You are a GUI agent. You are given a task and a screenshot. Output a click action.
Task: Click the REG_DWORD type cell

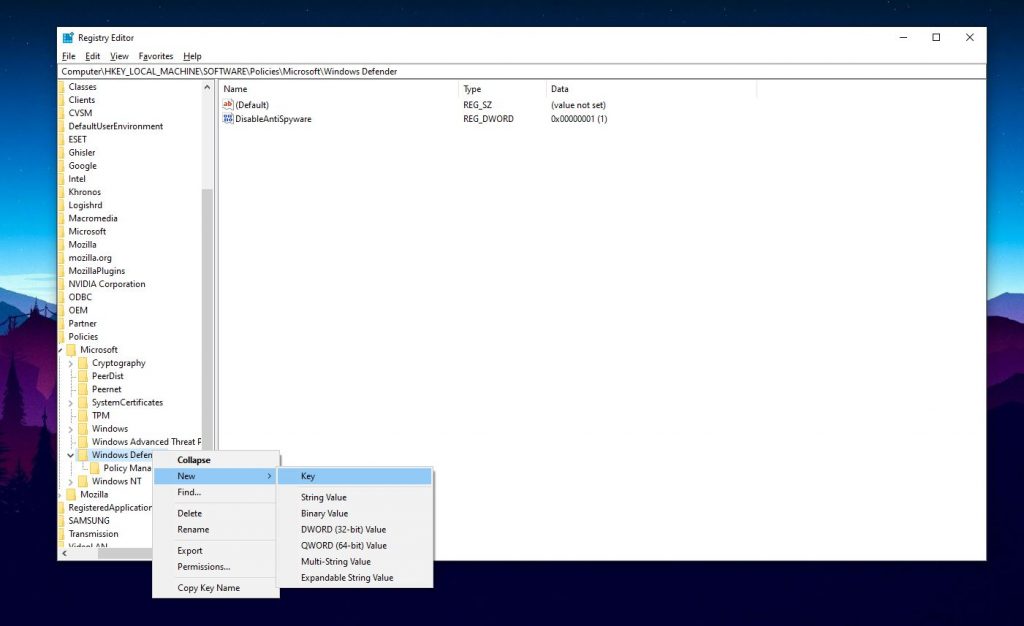[x=488, y=119]
